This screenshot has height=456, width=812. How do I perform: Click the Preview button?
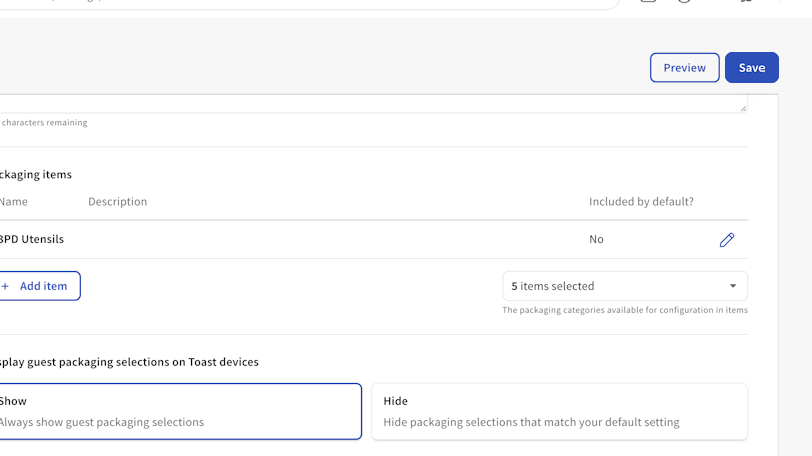pyautogui.click(x=684, y=68)
